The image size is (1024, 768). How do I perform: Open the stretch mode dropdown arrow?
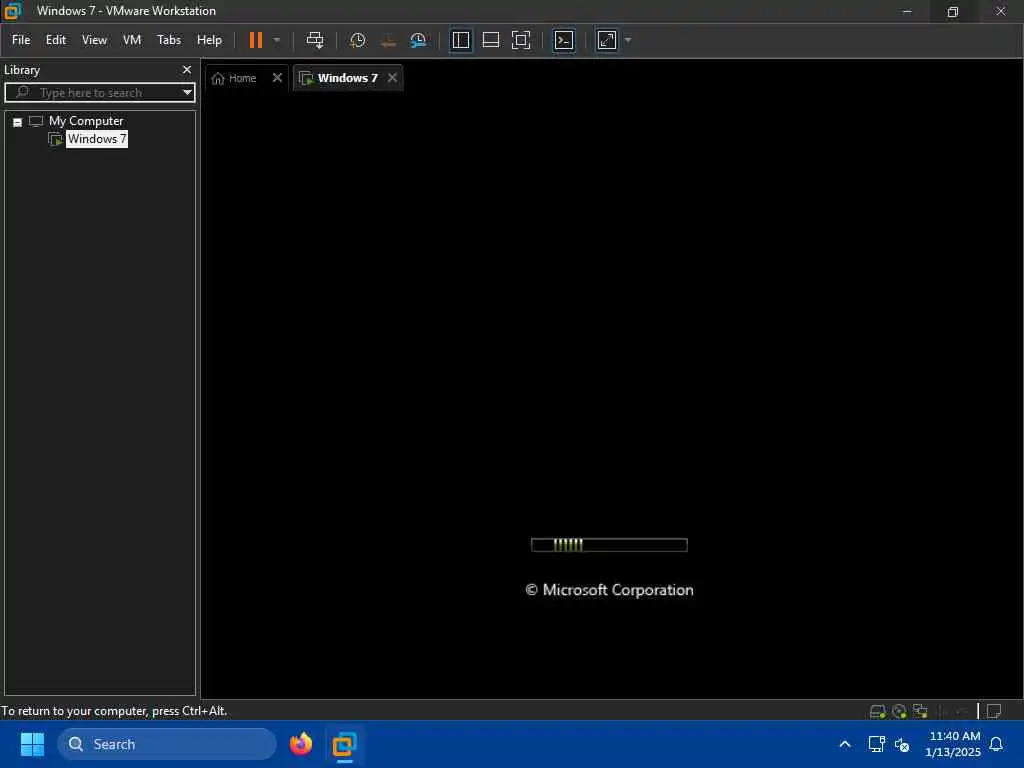click(628, 40)
